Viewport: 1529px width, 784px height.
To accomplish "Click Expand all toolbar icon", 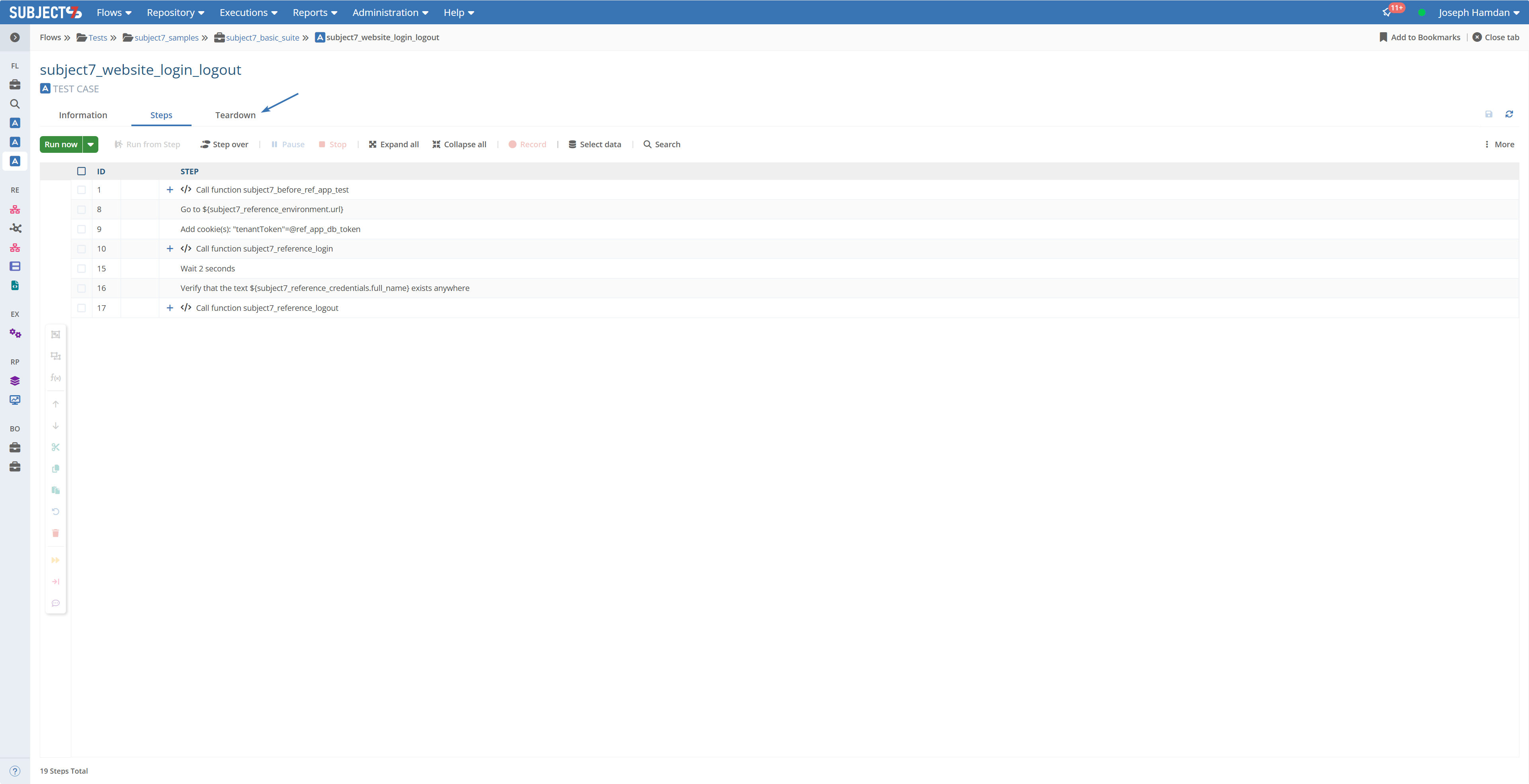I will (x=393, y=144).
